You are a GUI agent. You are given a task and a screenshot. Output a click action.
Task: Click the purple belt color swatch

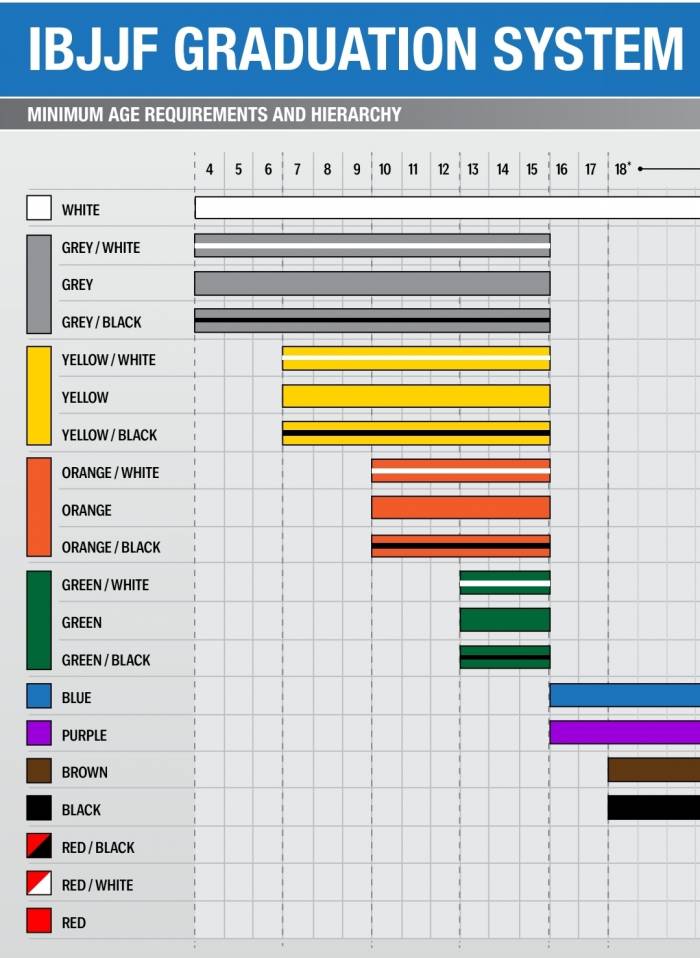click(39, 734)
